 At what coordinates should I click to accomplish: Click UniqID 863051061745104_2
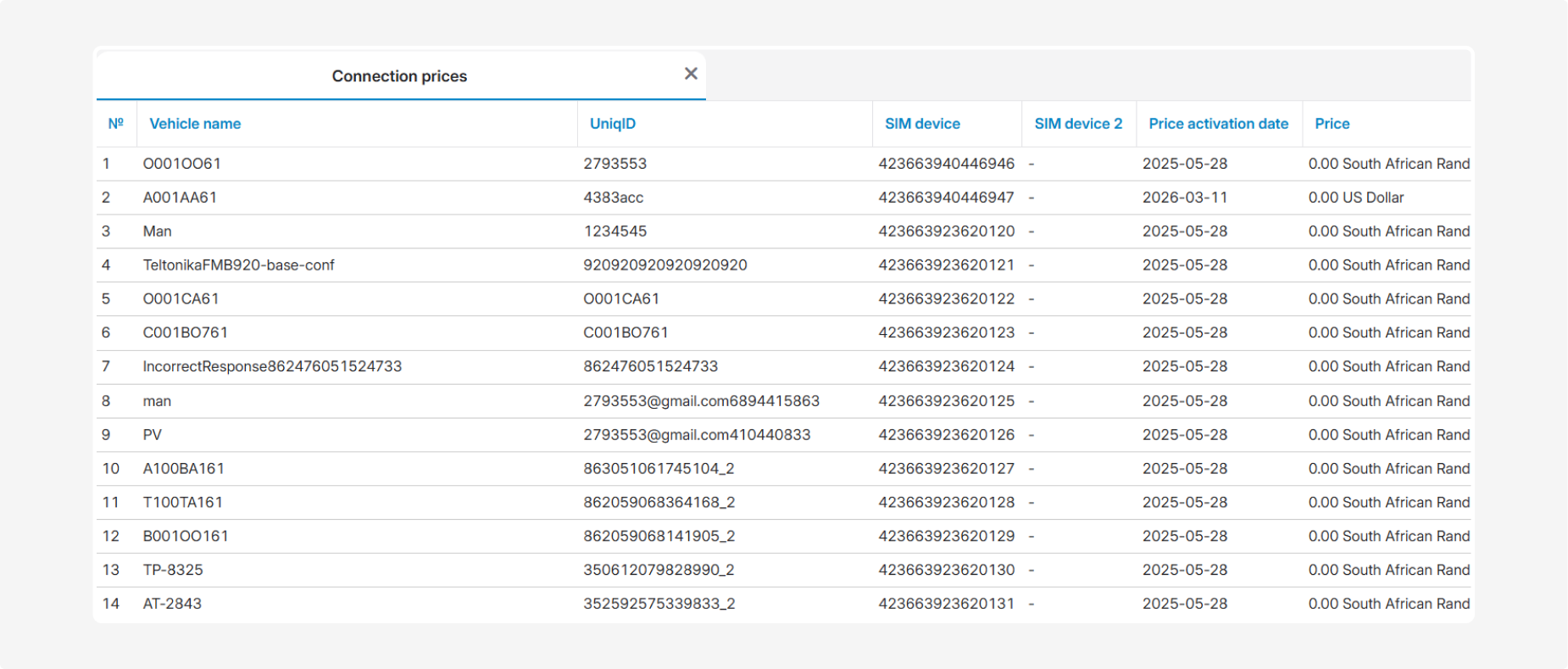pyautogui.click(x=659, y=469)
